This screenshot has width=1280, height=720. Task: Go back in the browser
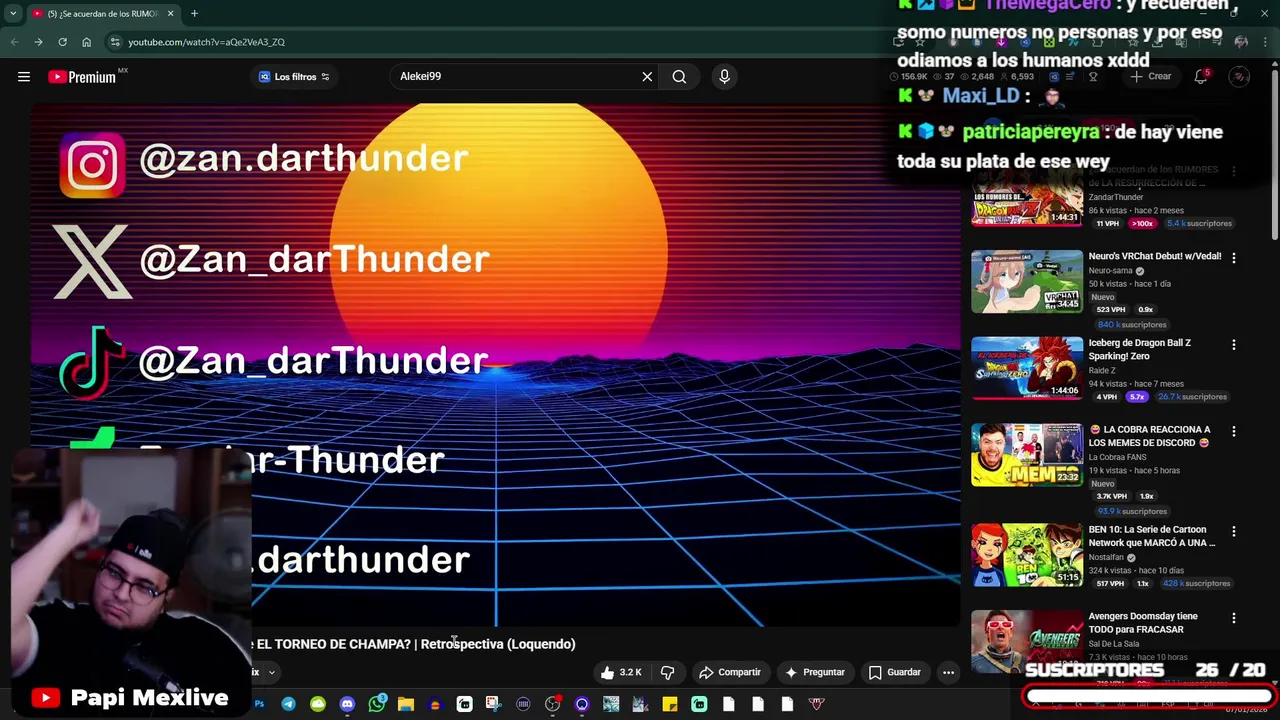pyautogui.click(x=14, y=42)
